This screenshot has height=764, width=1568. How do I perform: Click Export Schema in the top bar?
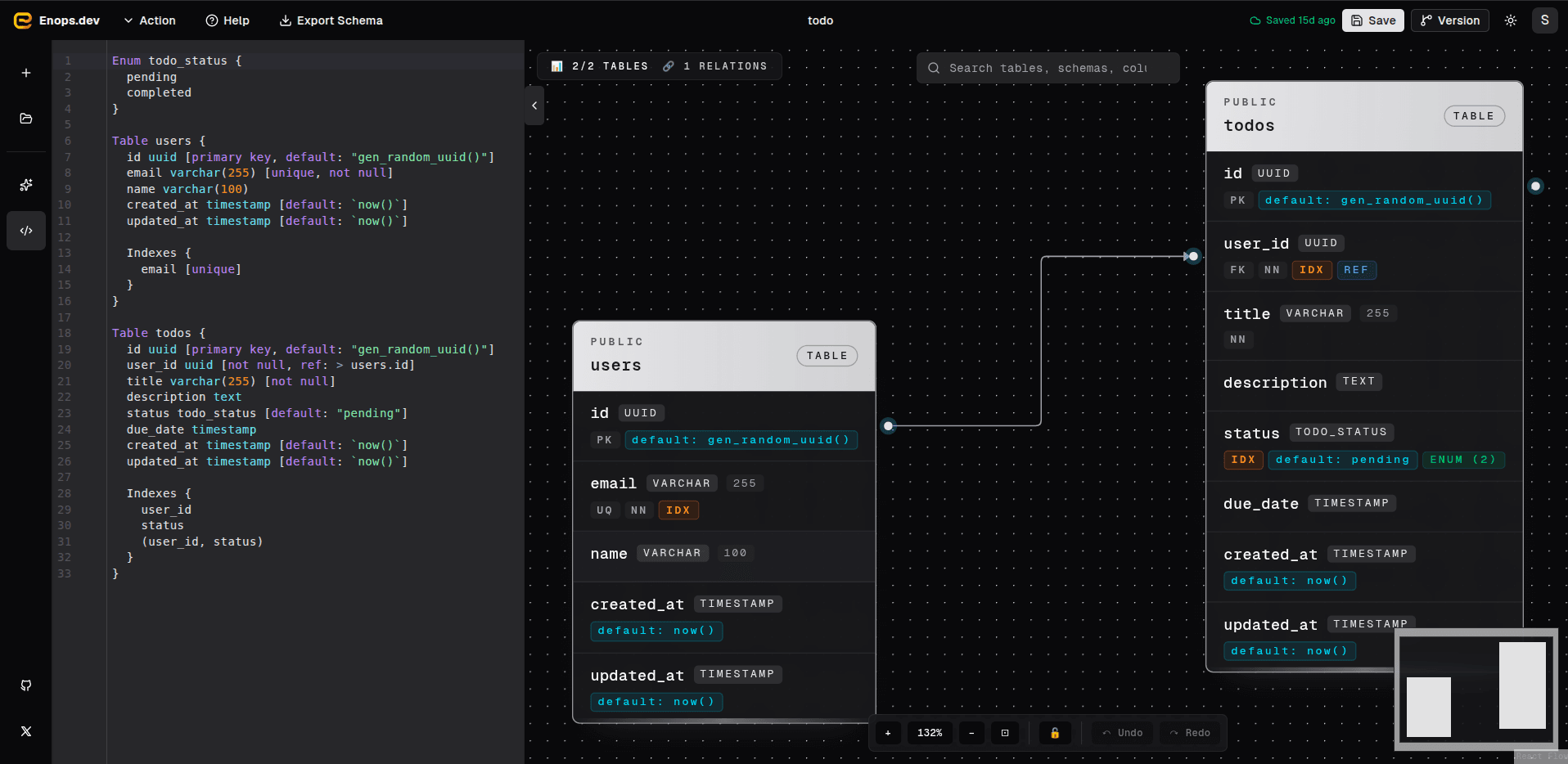[331, 20]
